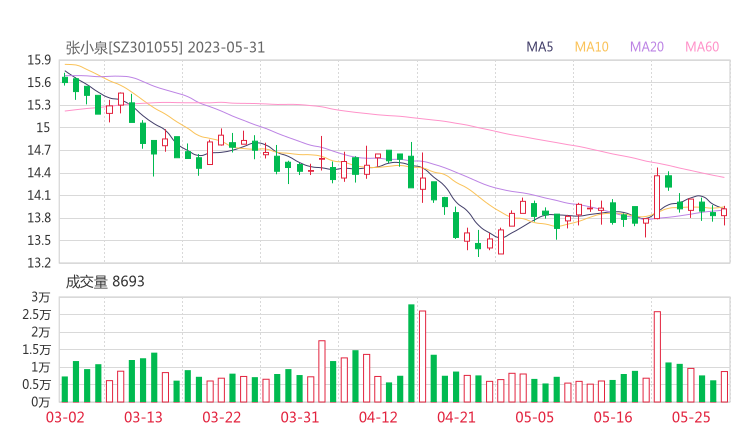Hide the MA20 line via legend

[648, 47]
